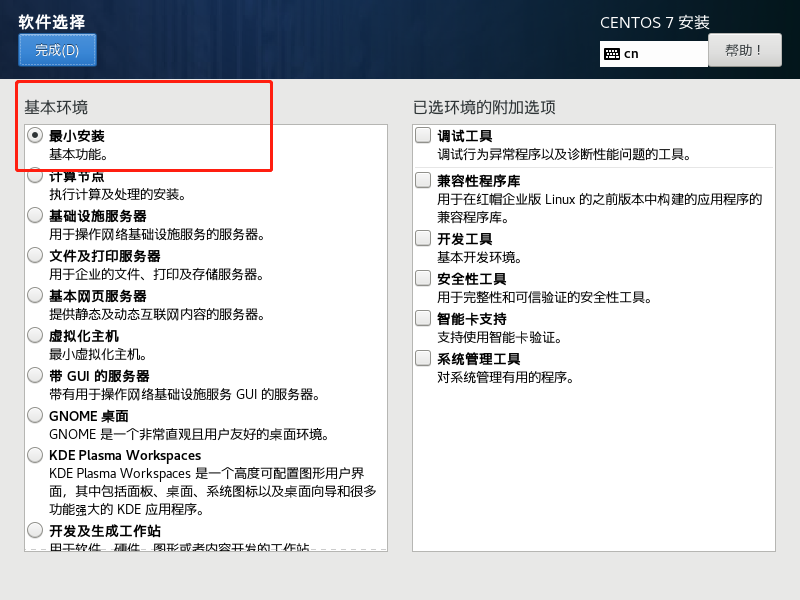Click the 对系统管理有用的程序。 description
Screen dimensions: 800x600
pos(506,378)
